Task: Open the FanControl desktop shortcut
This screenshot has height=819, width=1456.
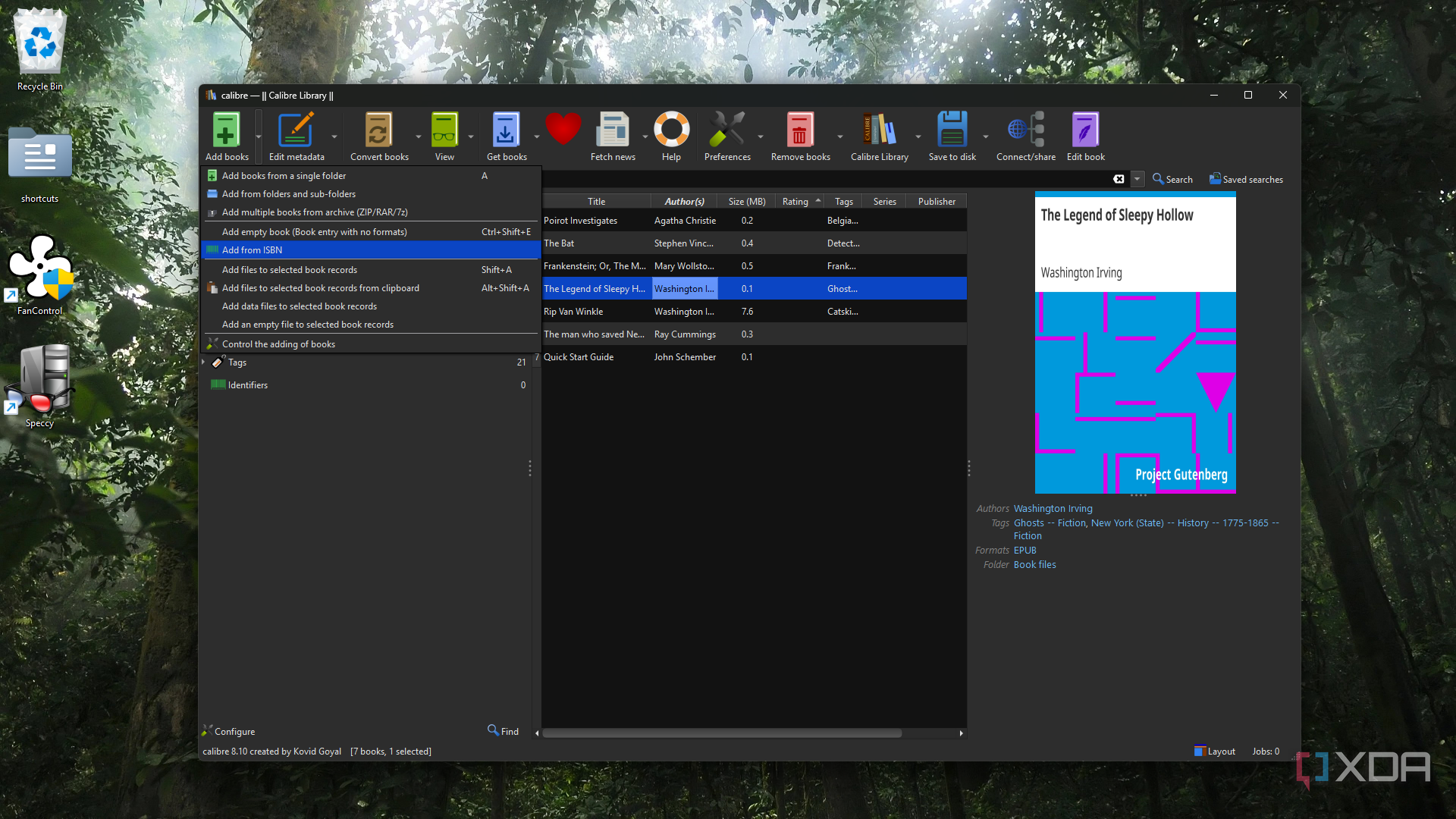Action: (x=39, y=275)
